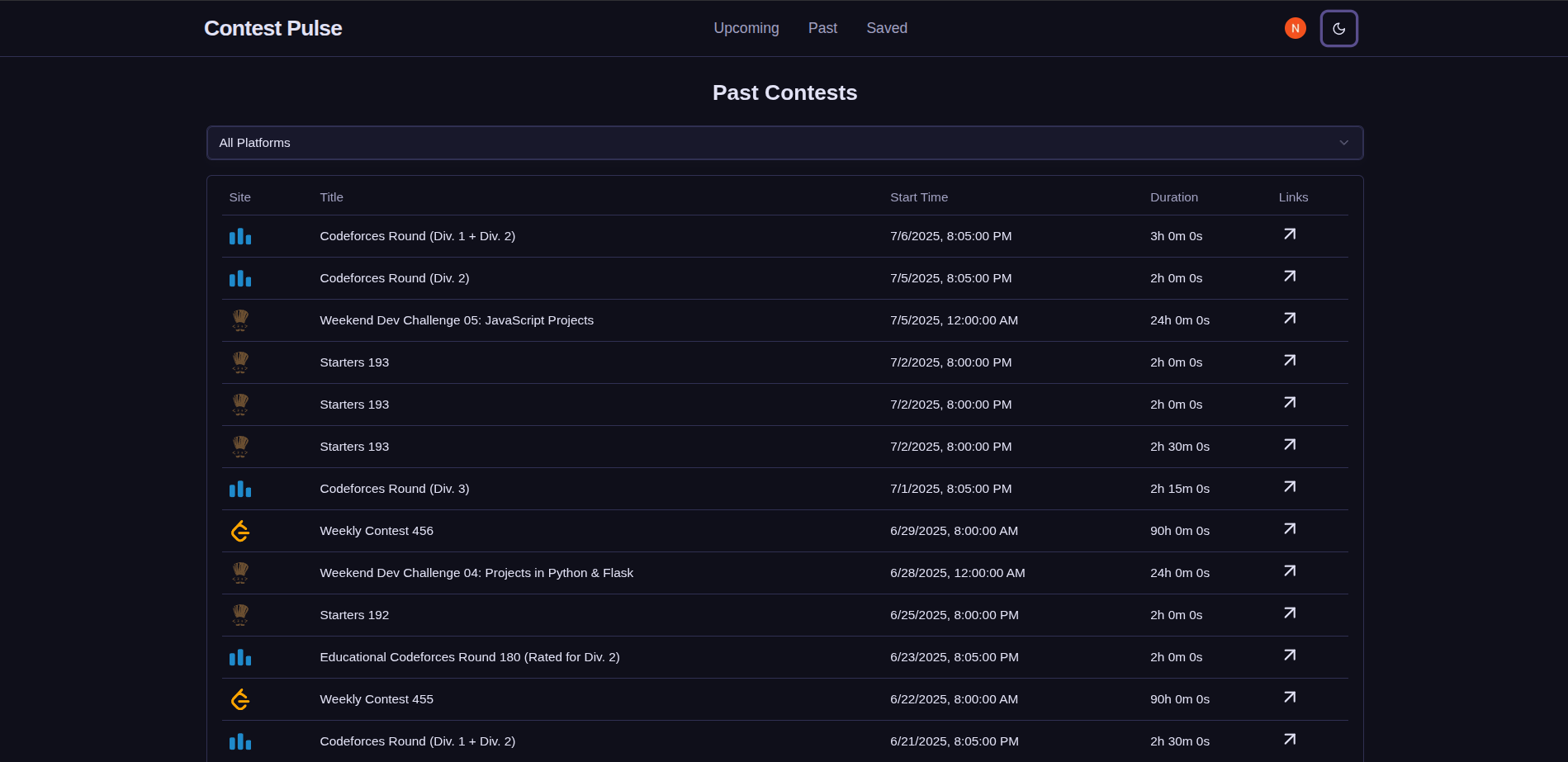Toggle the dark mode moon button

(1338, 29)
